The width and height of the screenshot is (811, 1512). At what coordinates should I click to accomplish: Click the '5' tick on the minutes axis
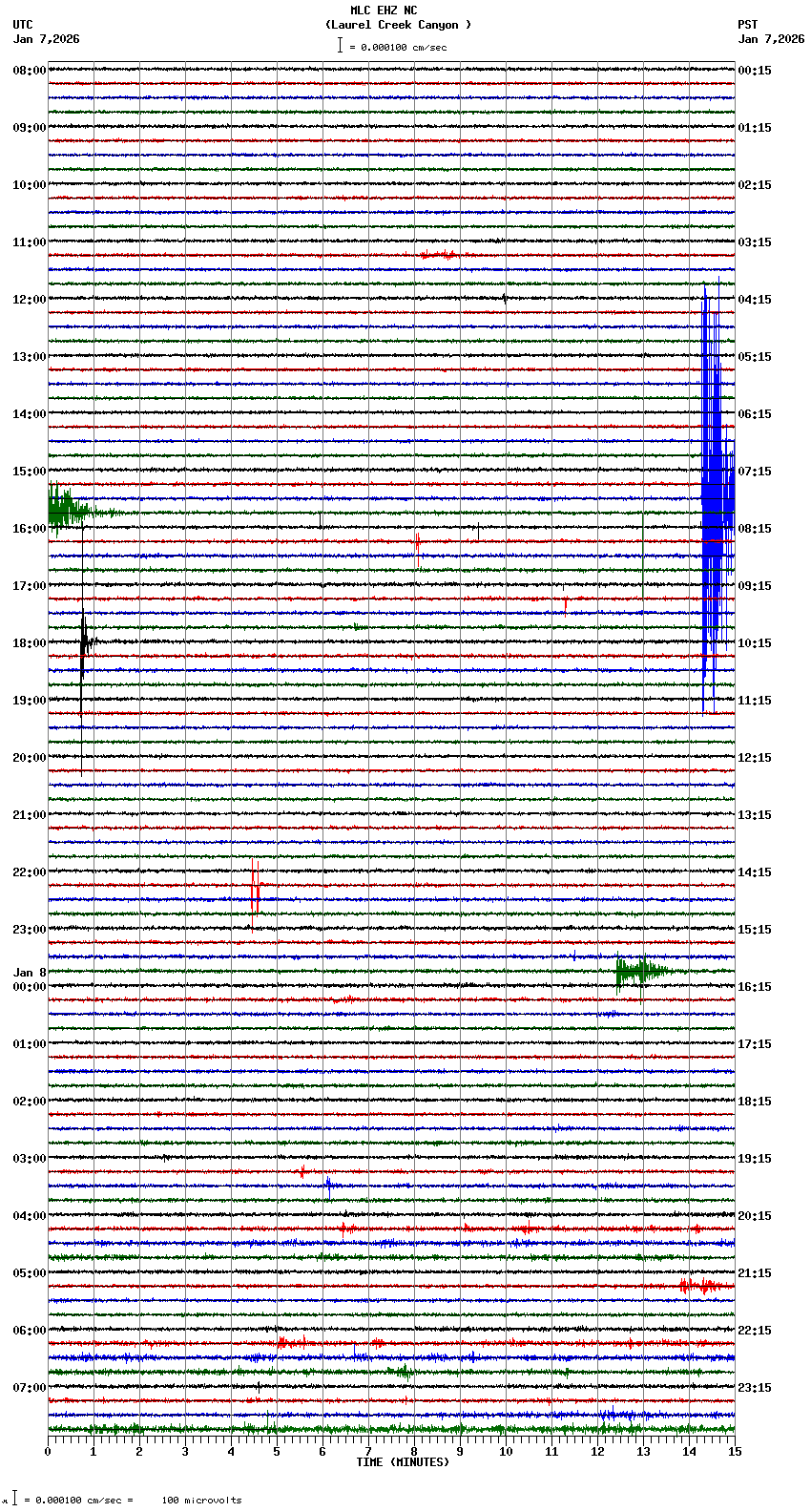click(277, 1452)
